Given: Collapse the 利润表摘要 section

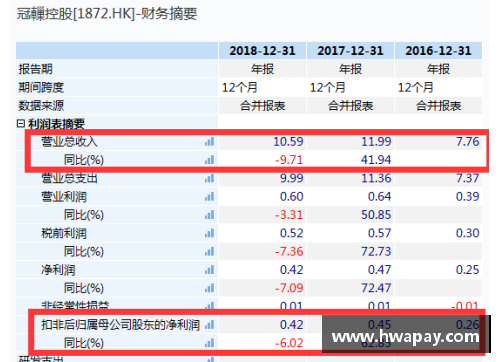Looking at the screenshot, I should coord(21,124).
